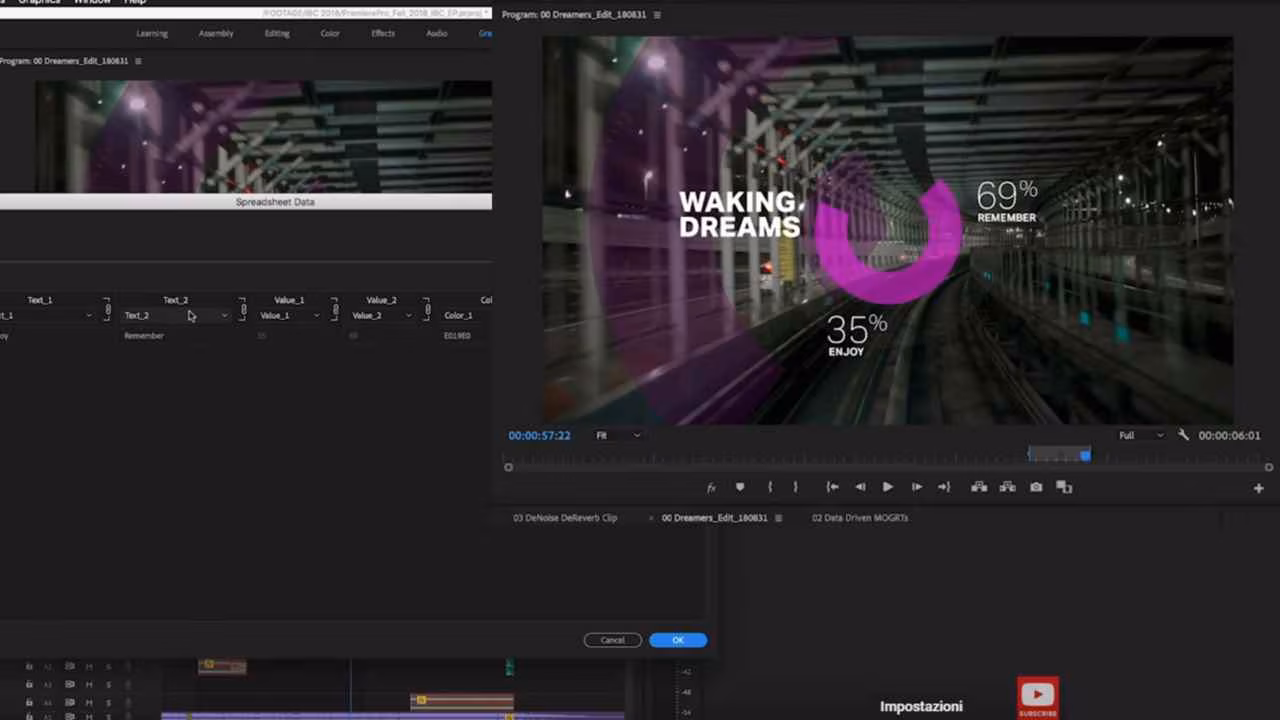
Task: Open the wrench settings menu
Action: [1184, 435]
